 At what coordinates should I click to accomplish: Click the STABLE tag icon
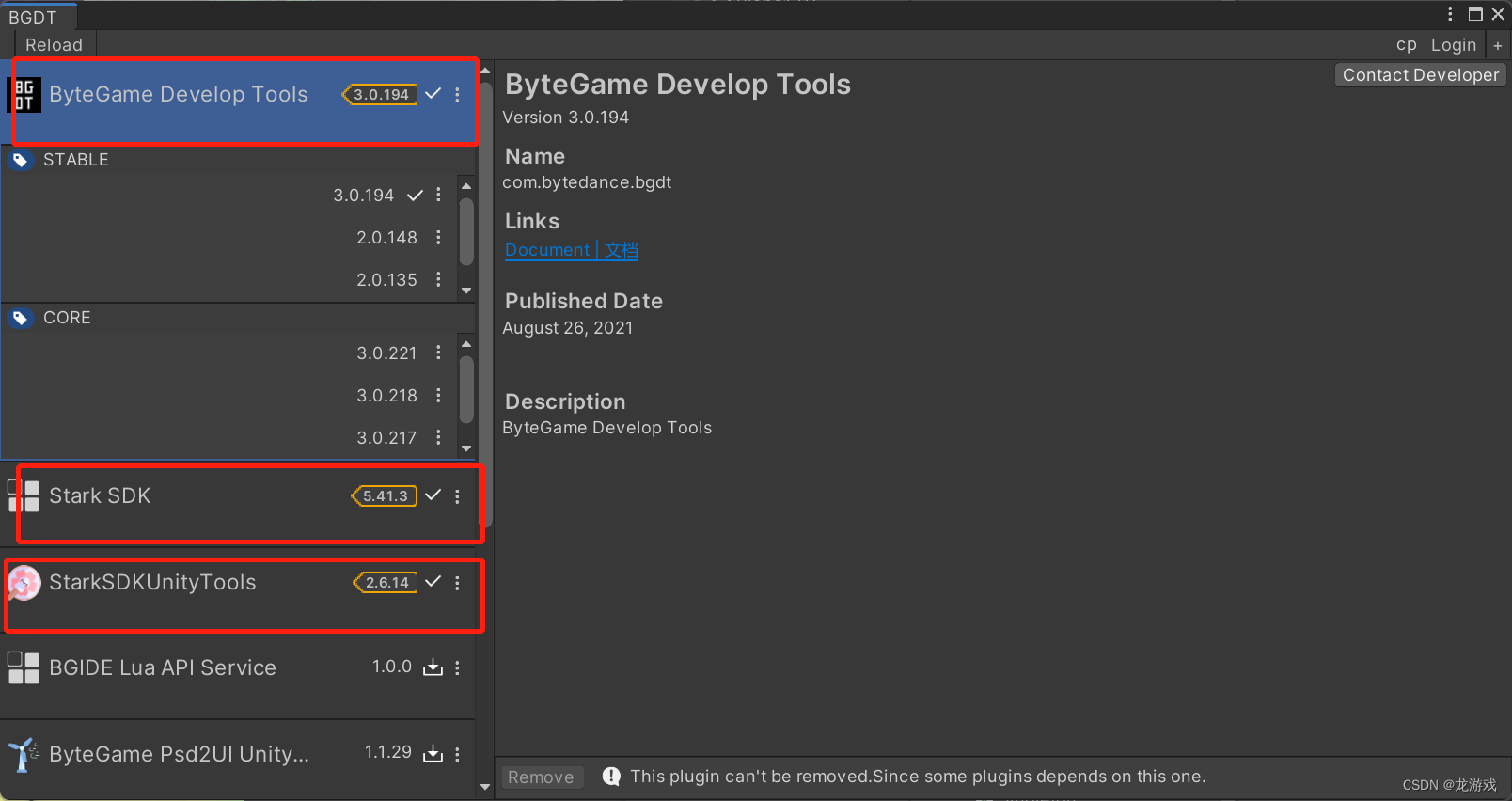point(20,161)
